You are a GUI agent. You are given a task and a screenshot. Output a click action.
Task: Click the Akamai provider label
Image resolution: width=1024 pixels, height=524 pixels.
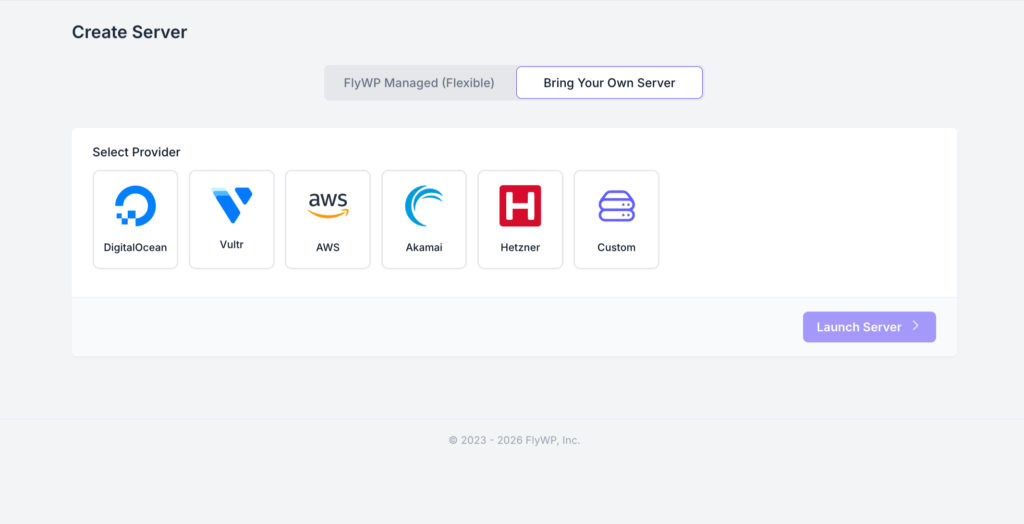tap(424, 247)
